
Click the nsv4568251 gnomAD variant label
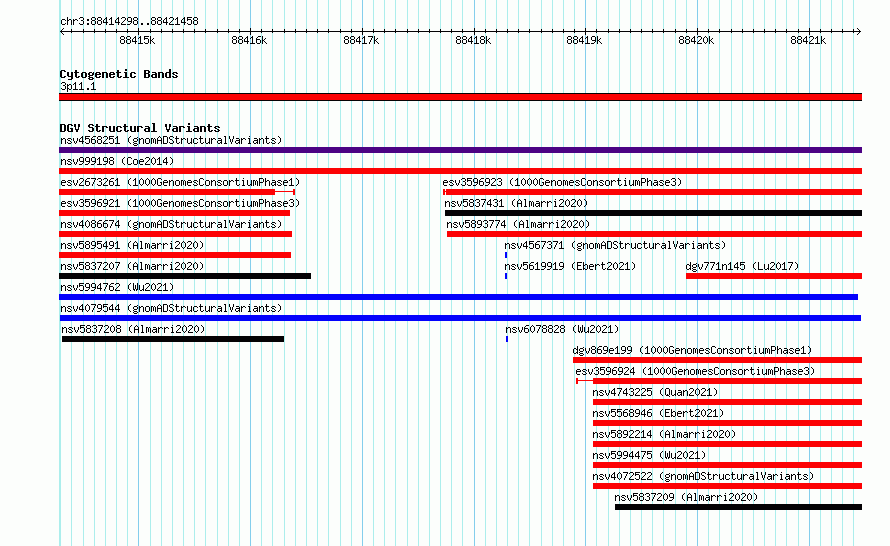click(x=171, y=140)
